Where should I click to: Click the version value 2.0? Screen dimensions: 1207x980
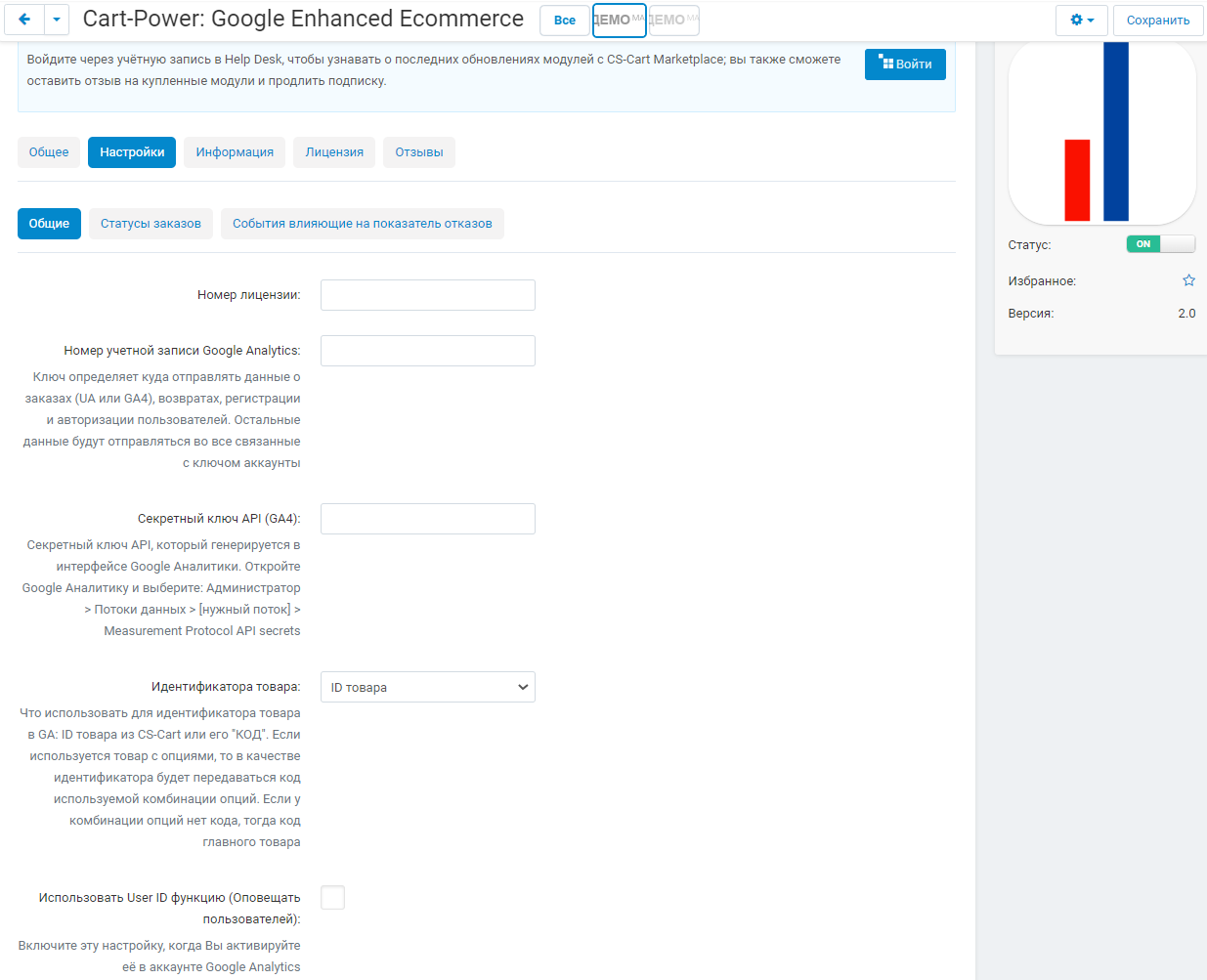1186,314
